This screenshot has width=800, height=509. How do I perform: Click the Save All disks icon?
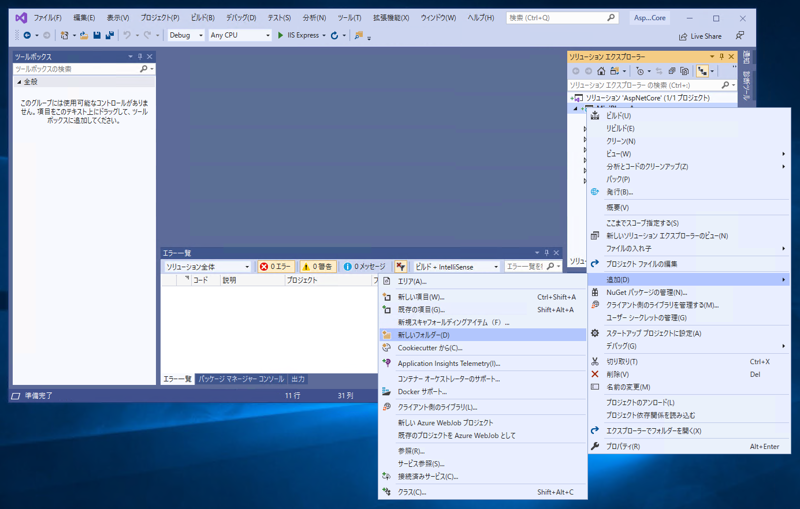click(x=109, y=35)
